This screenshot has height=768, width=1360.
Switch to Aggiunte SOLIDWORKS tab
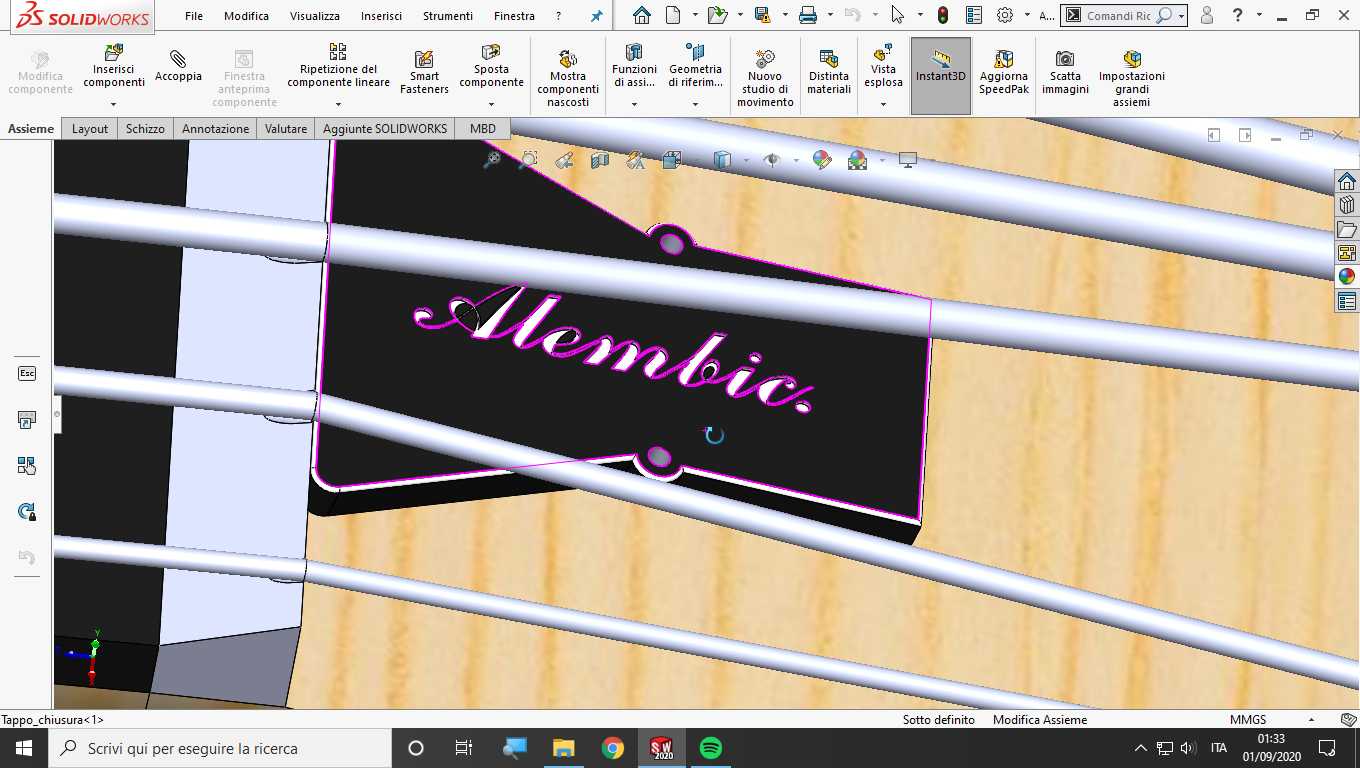click(x=385, y=129)
